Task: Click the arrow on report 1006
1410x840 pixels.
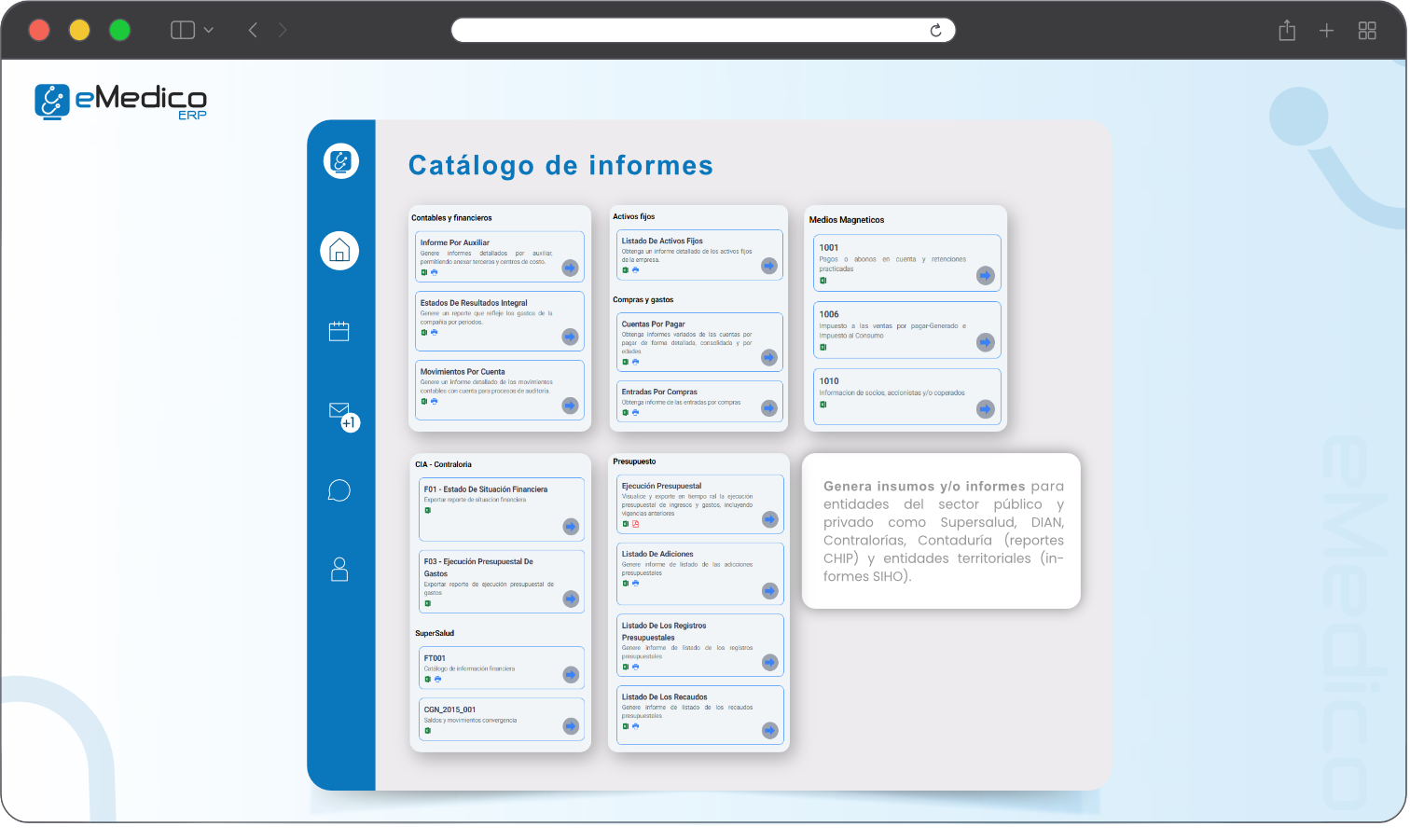Action: click(986, 343)
